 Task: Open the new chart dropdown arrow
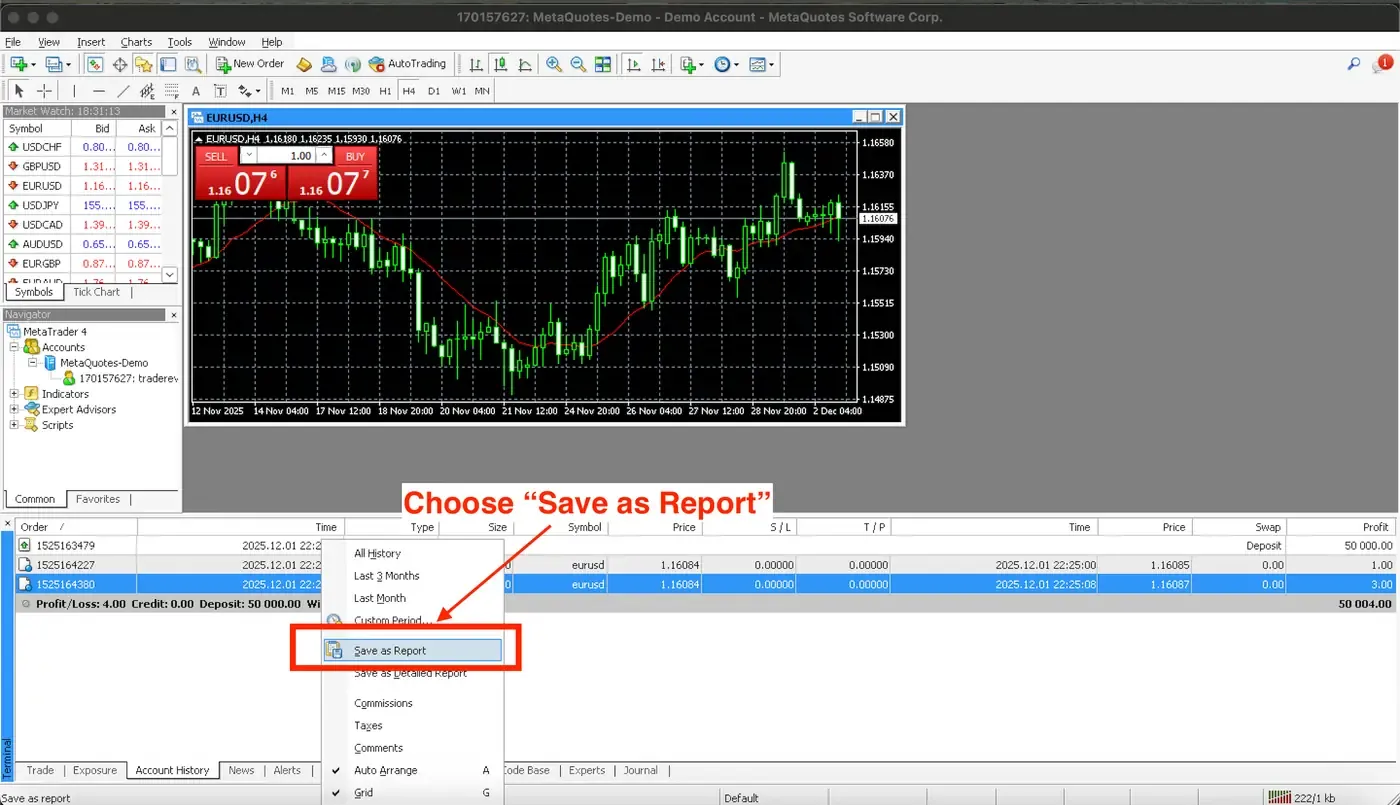(x=34, y=64)
